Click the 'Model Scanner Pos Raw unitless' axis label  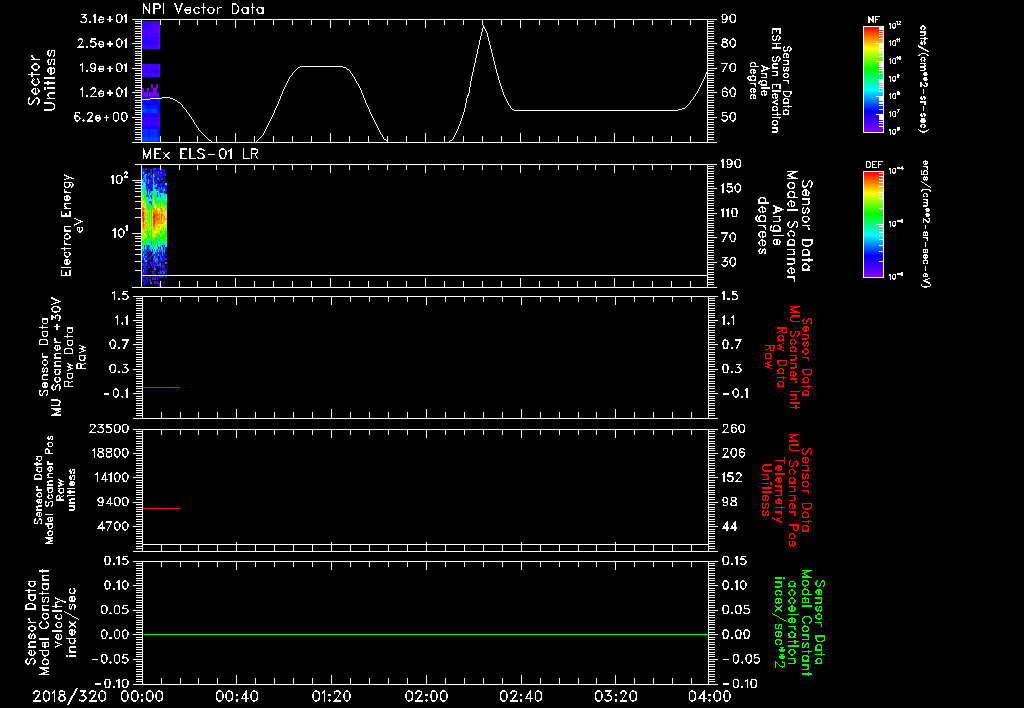tap(53, 490)
